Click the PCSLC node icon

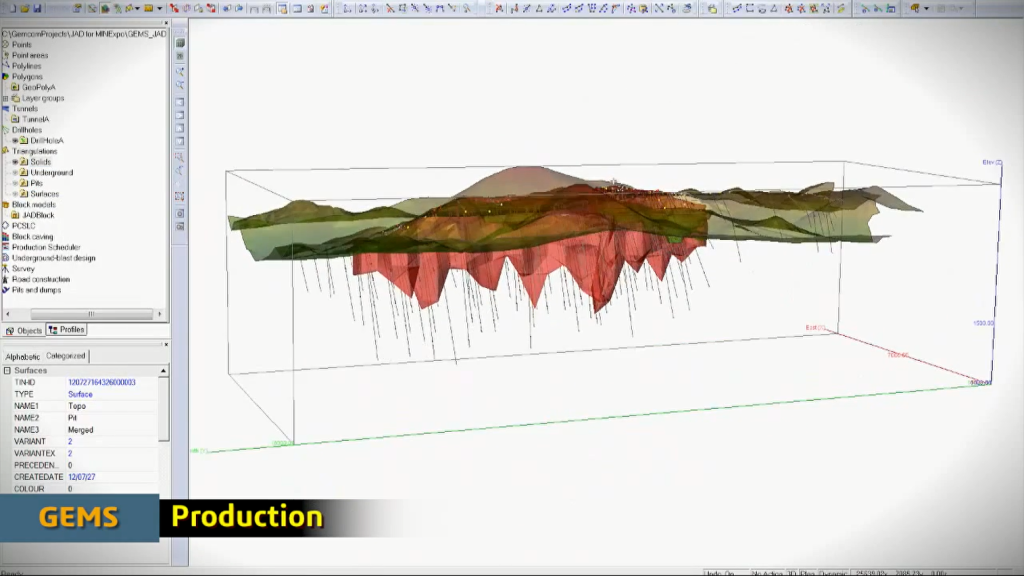(x=6, y=226)
